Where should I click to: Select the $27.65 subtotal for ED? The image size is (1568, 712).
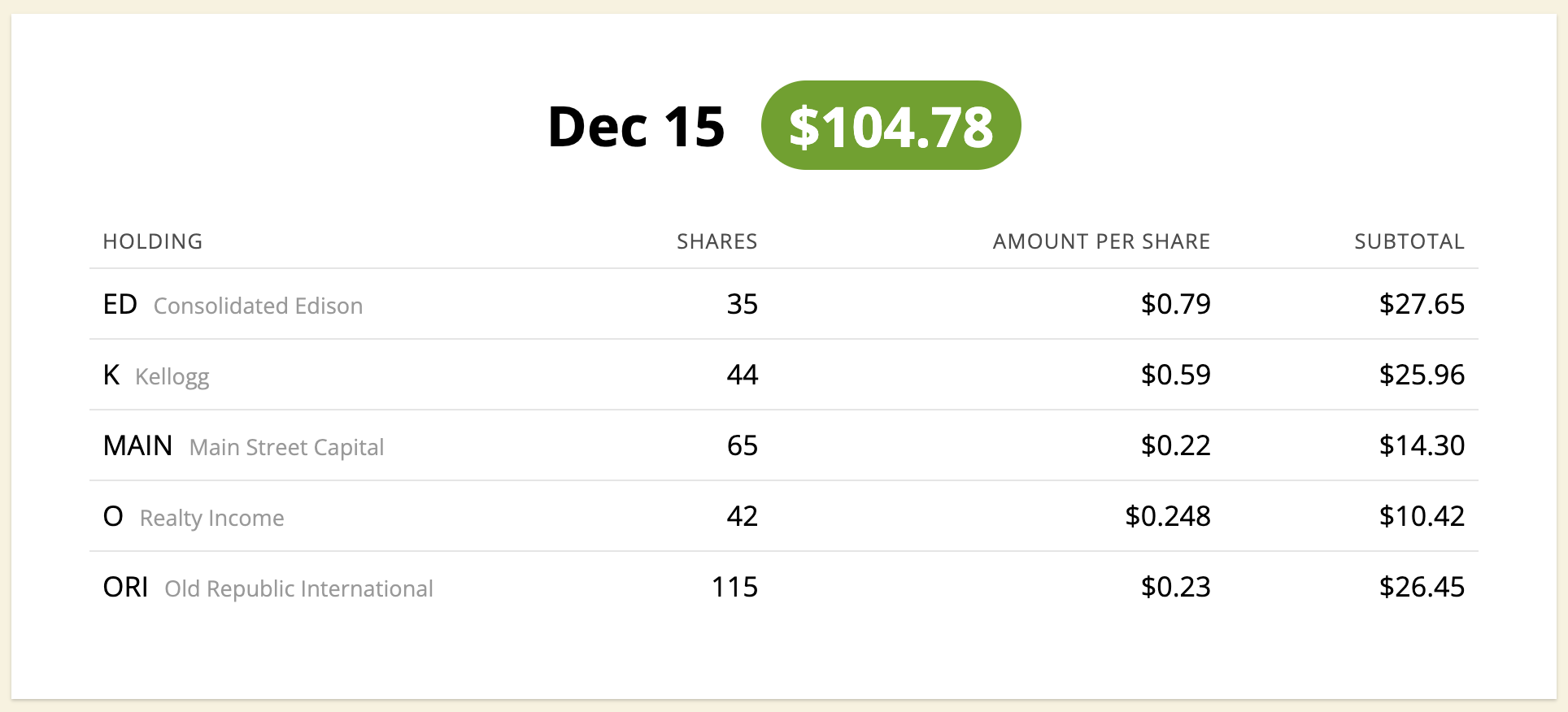1422,304
